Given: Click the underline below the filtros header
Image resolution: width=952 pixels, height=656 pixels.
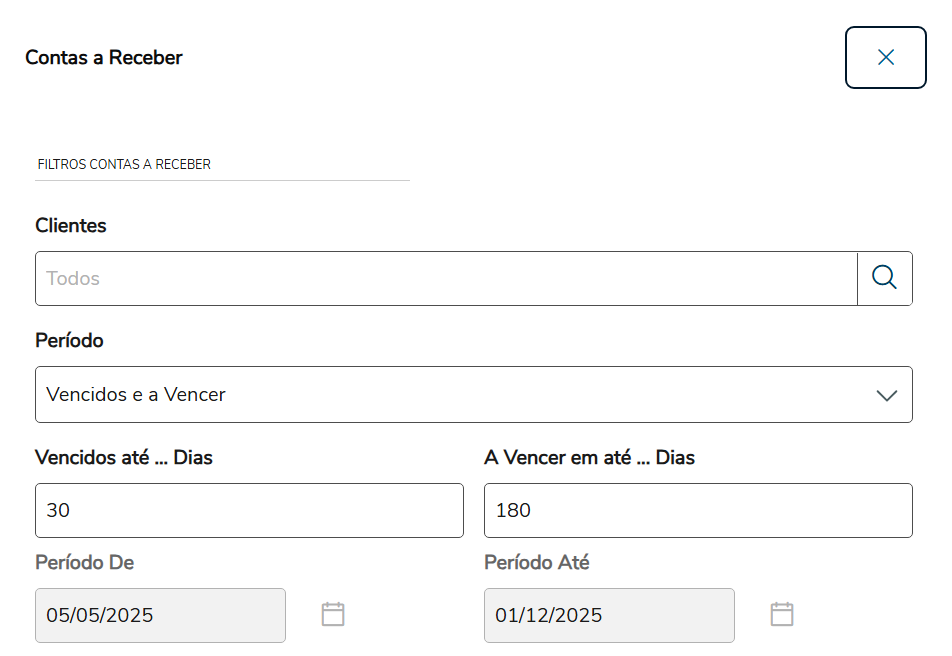Looking at the screenshot, I should coord(222,181).
